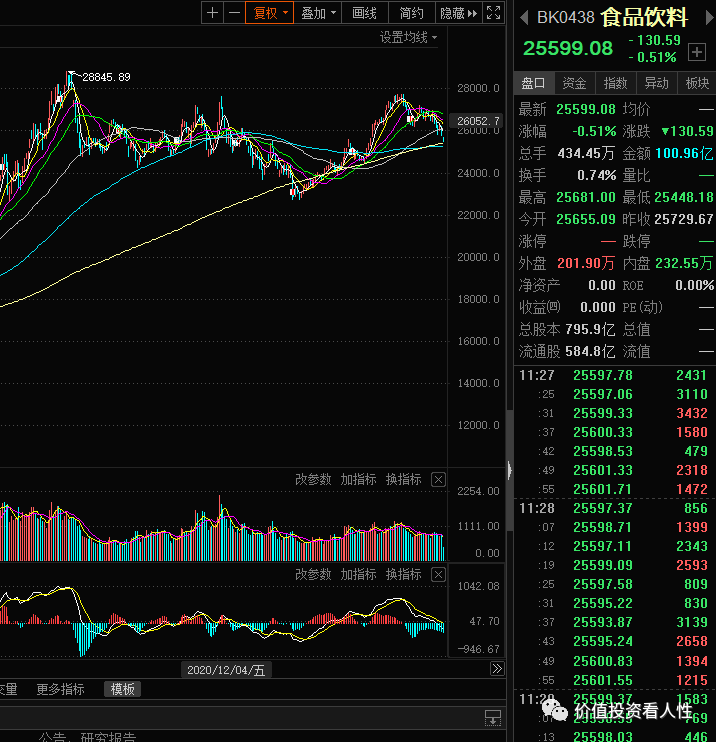Click the 今开 value 25655.09

pos(586,219)
